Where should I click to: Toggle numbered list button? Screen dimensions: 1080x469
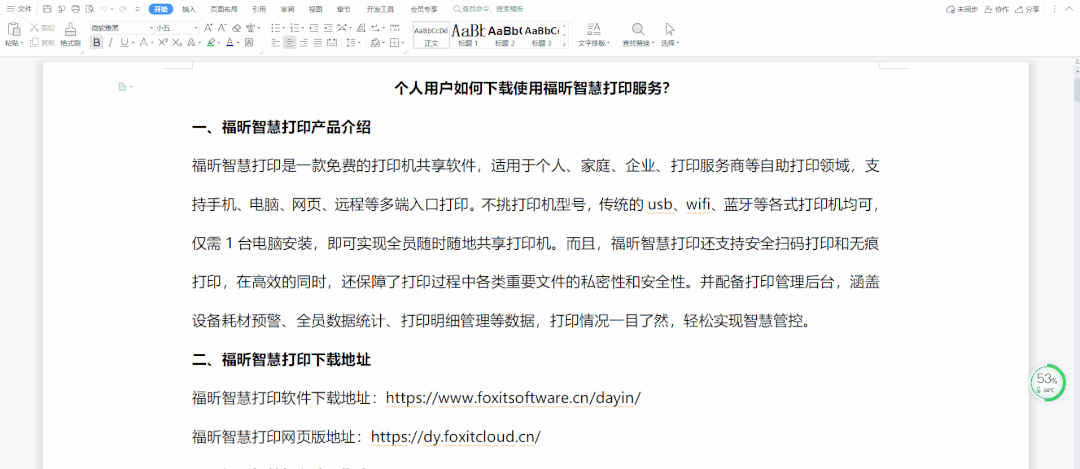pyautogui.click(x=295, y=28)
